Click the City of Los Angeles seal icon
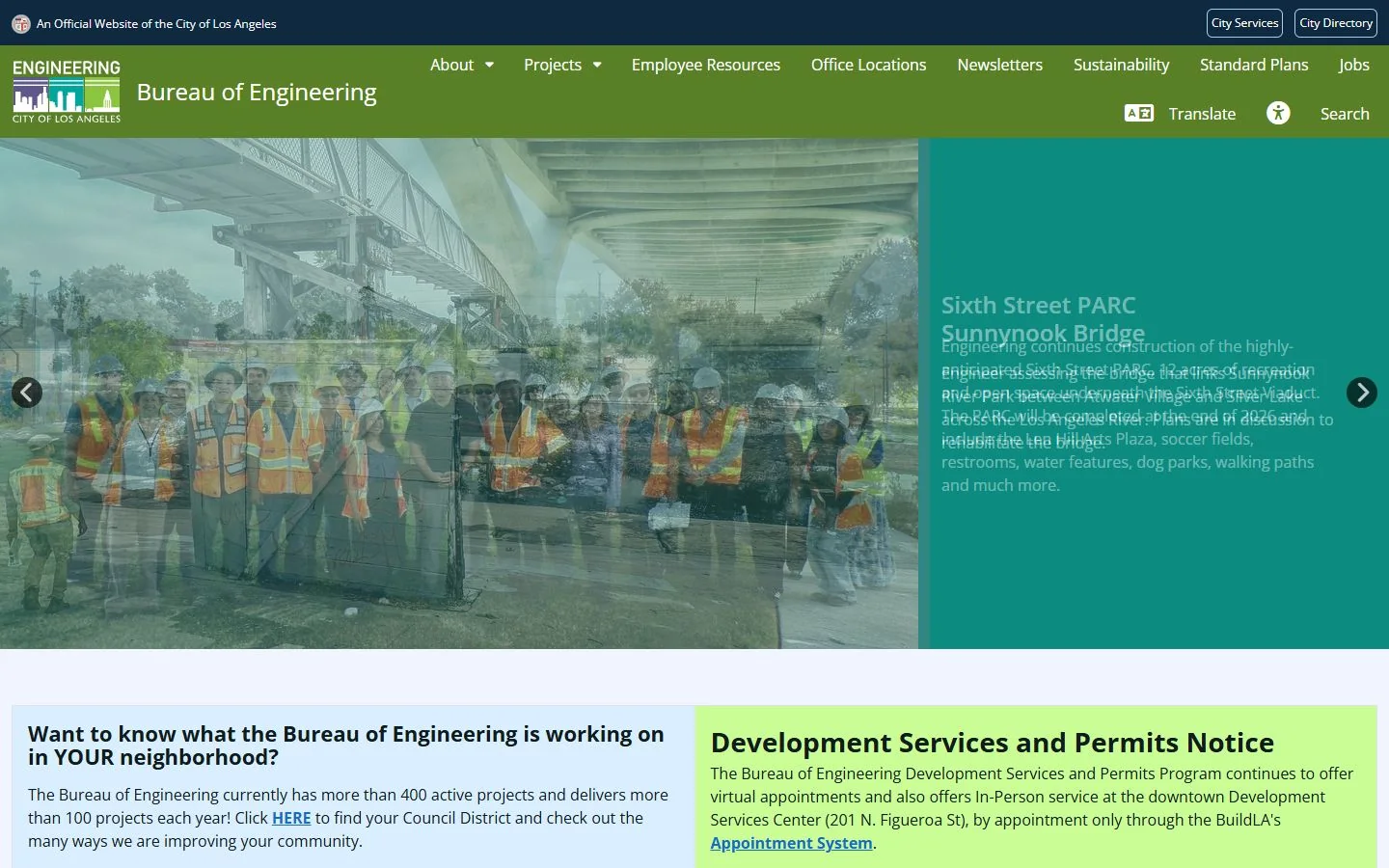The width and height of the screenshot is (1389, 868). coord(20,23)
